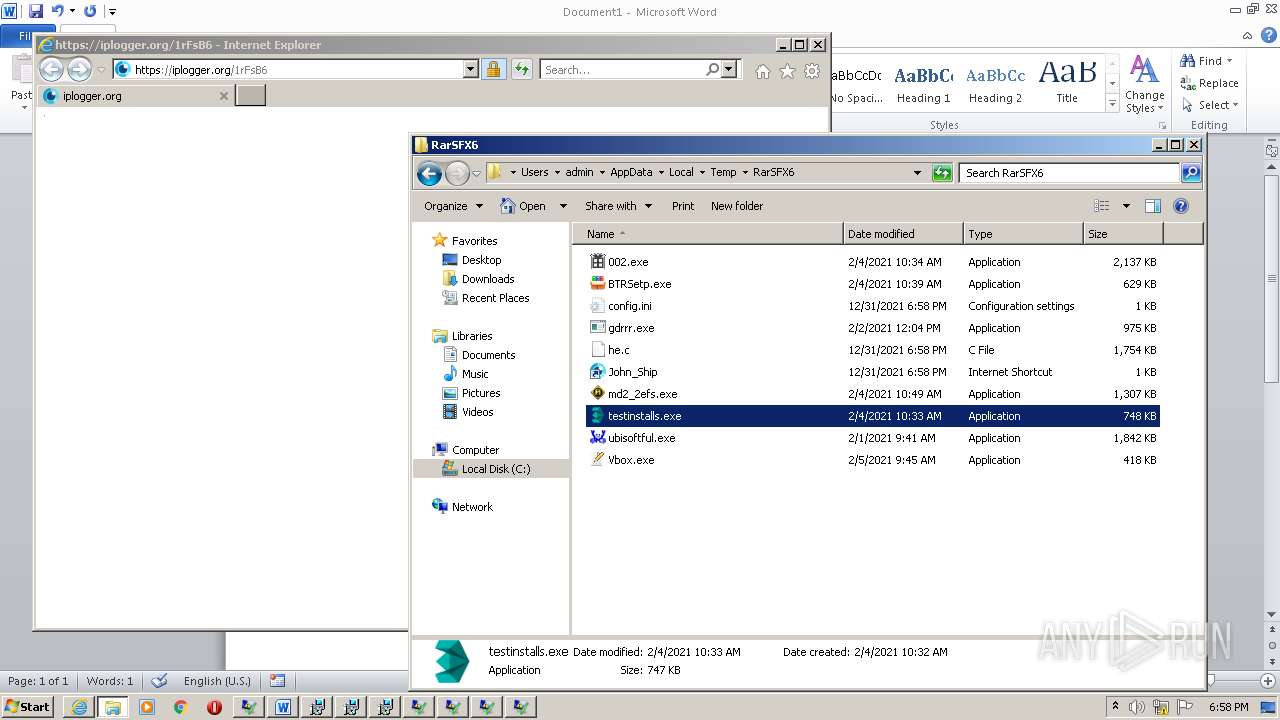
Task: Click the Search RarSFX6 box
Action: click(x=1069, y=173)
